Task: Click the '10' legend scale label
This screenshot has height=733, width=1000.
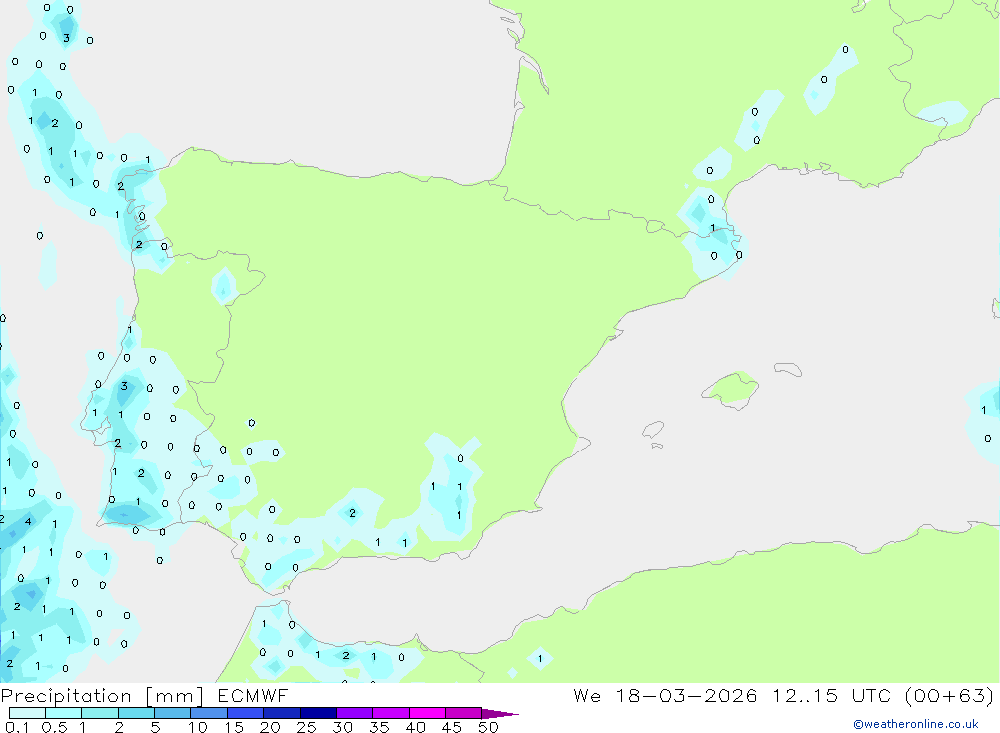Action: coord(198,727)
